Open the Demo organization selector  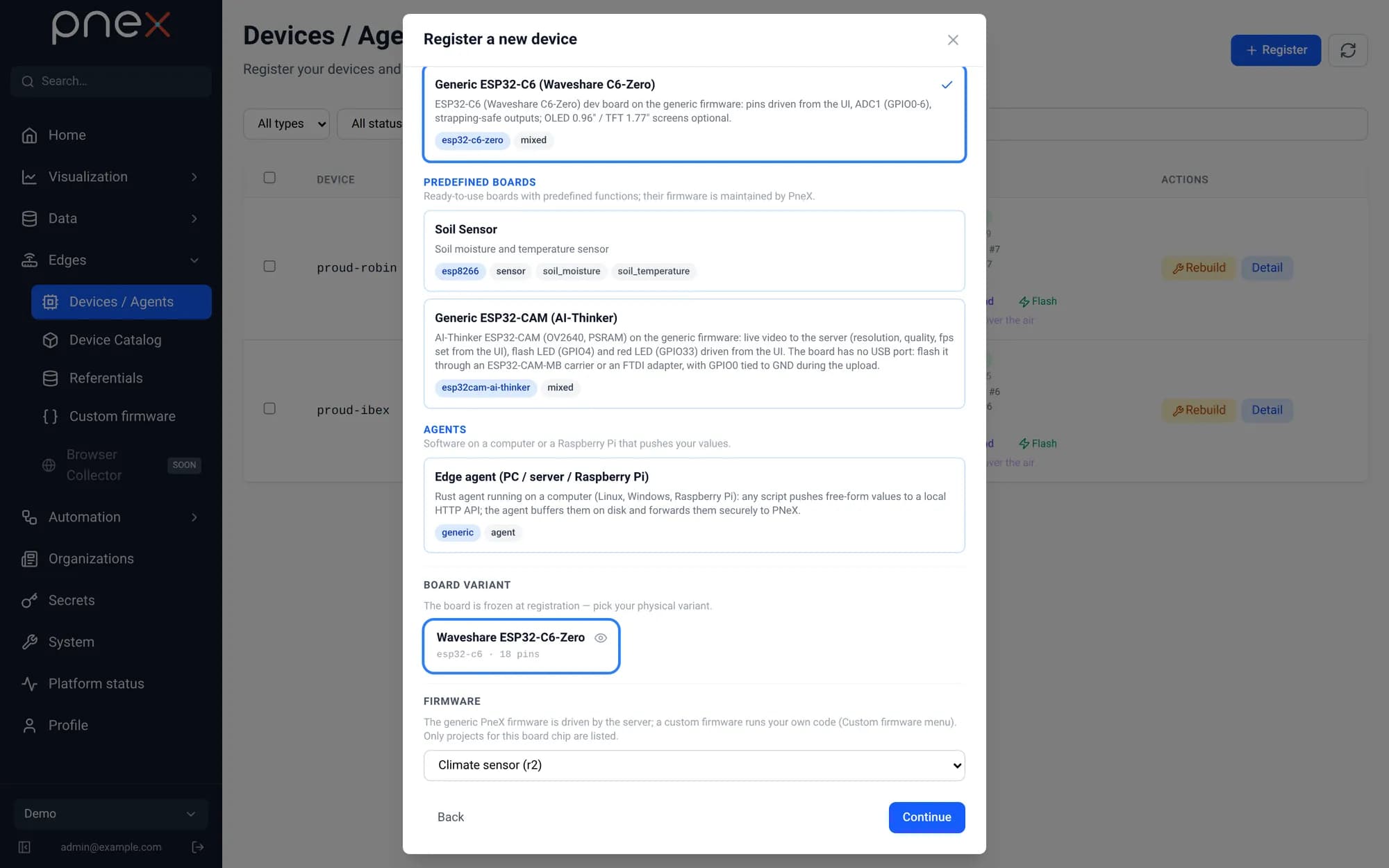click(x=111, y=814)
